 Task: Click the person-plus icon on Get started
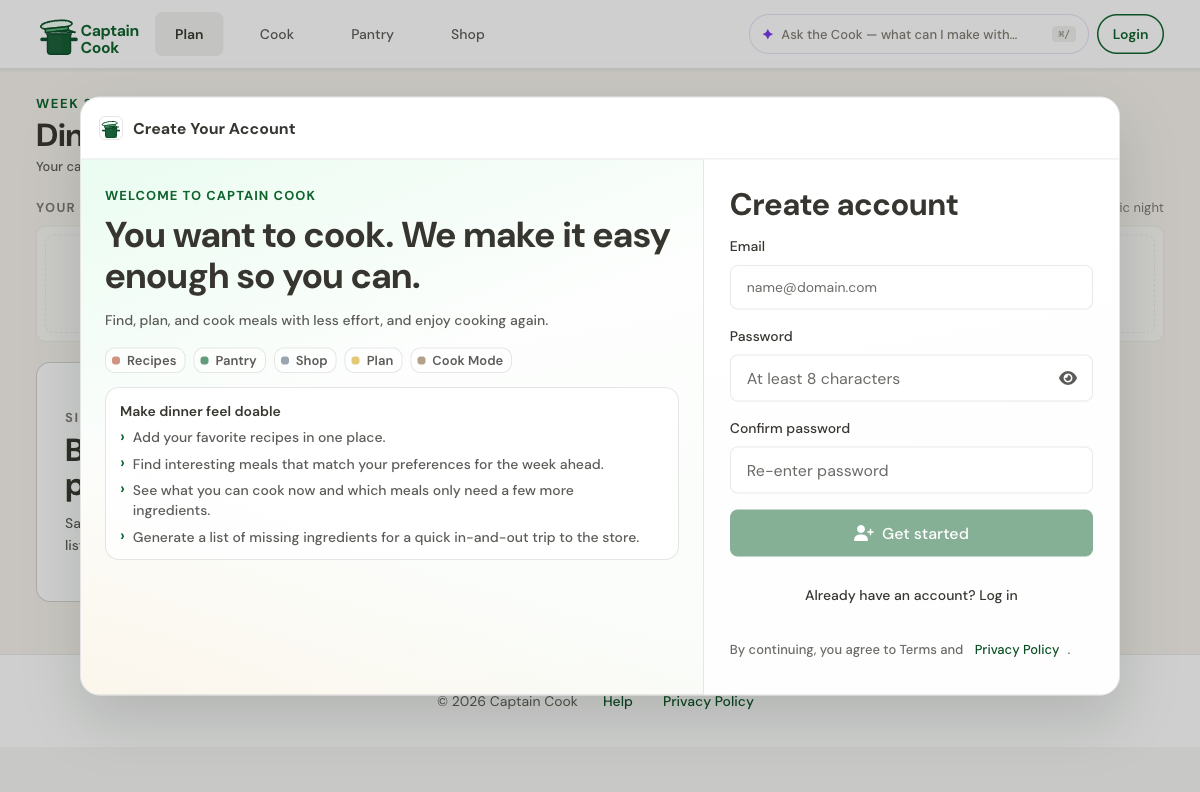864,533
